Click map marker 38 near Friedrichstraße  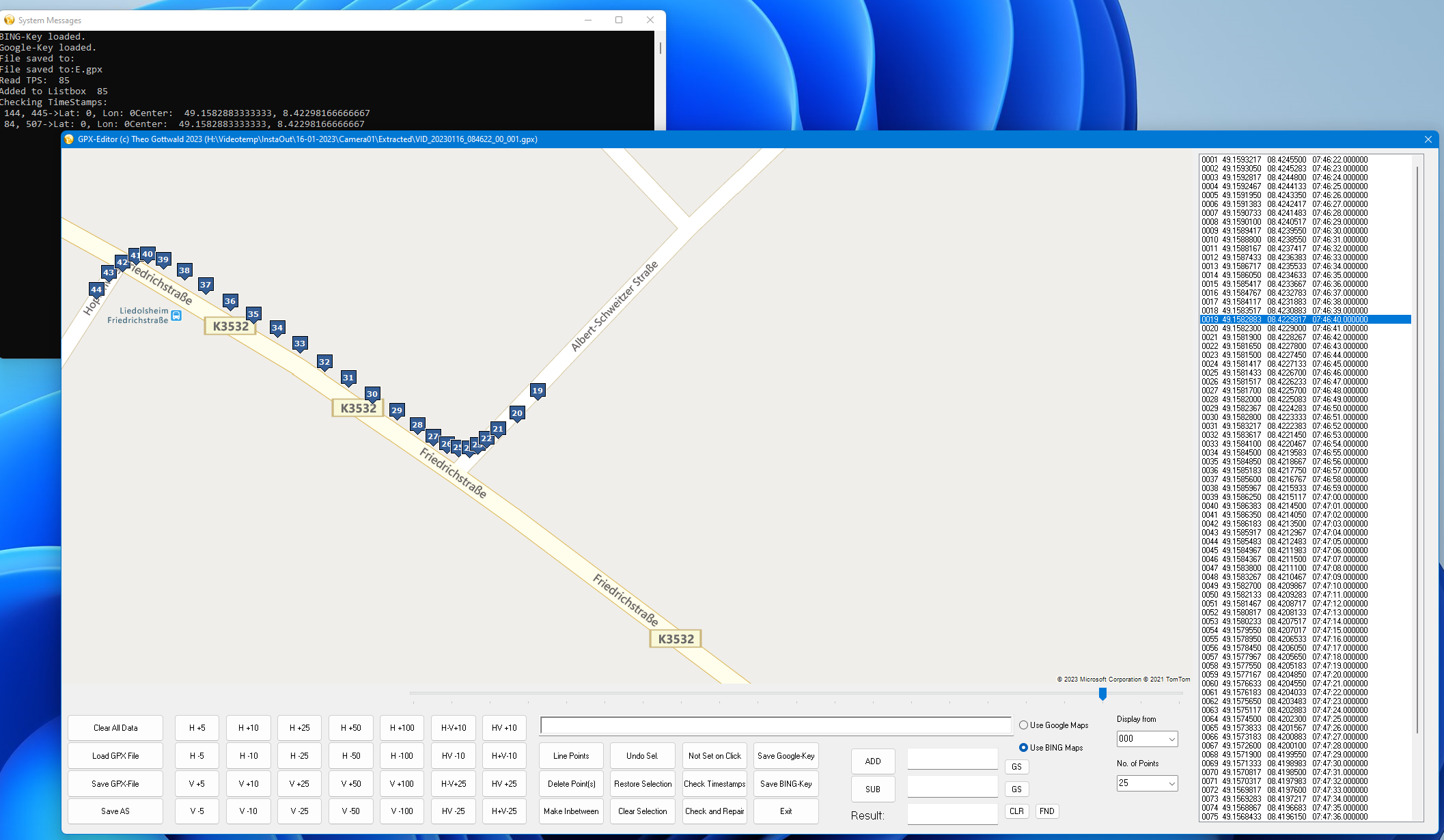coord(184,270)
